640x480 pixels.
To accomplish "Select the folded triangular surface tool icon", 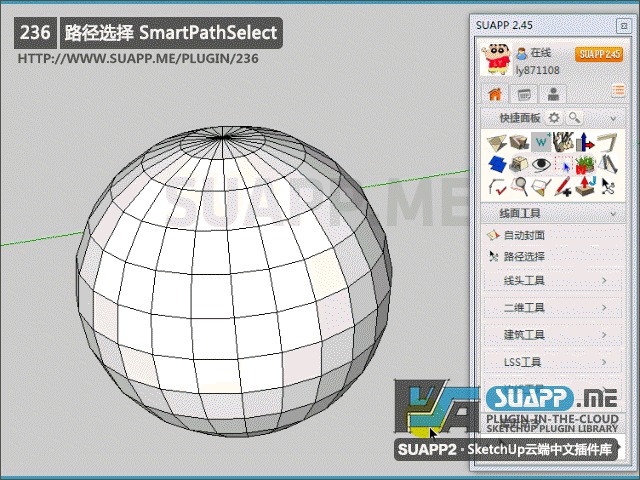I will (x=497, y=142).
